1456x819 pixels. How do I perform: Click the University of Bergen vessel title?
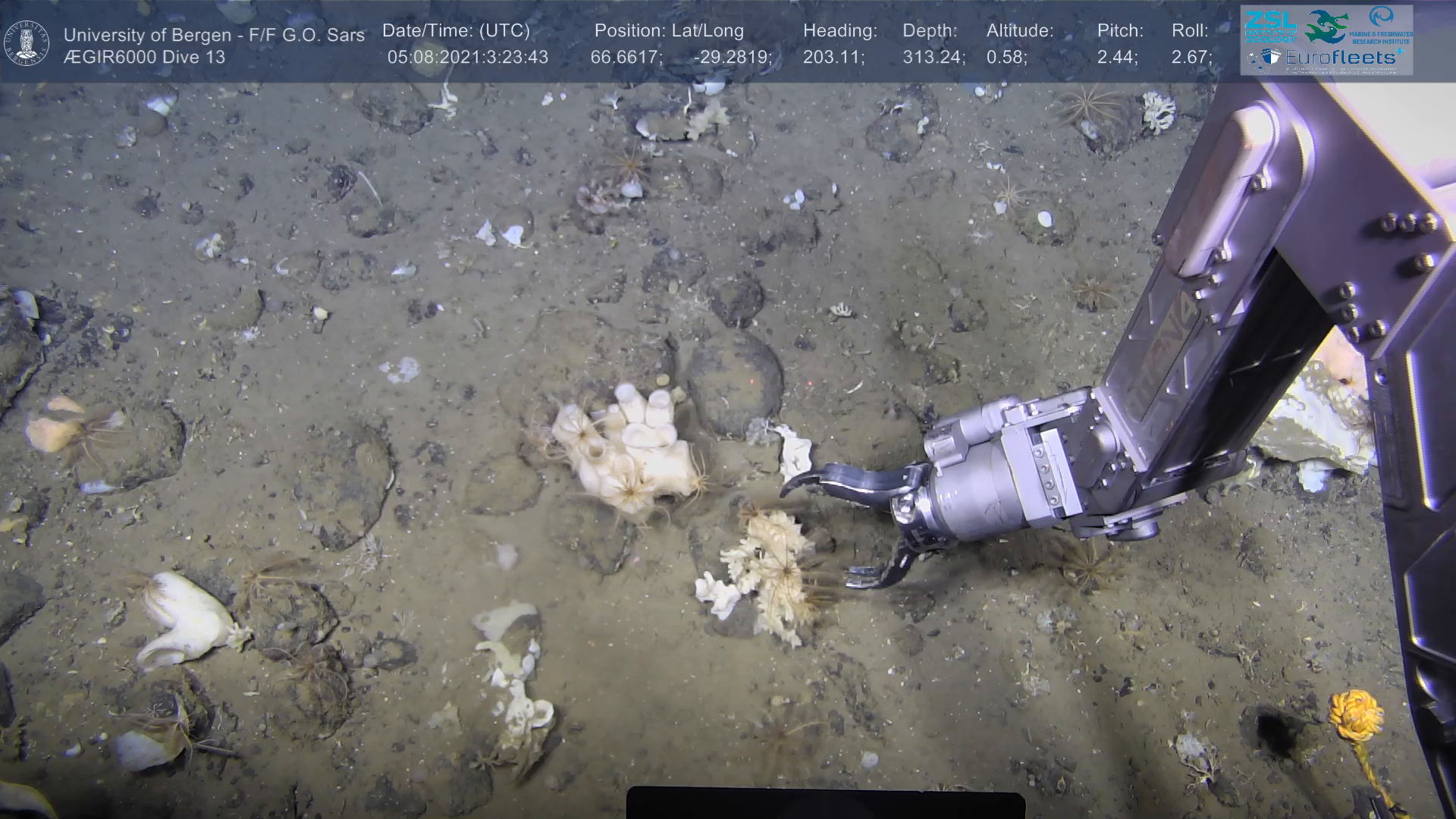click(214, 35)
